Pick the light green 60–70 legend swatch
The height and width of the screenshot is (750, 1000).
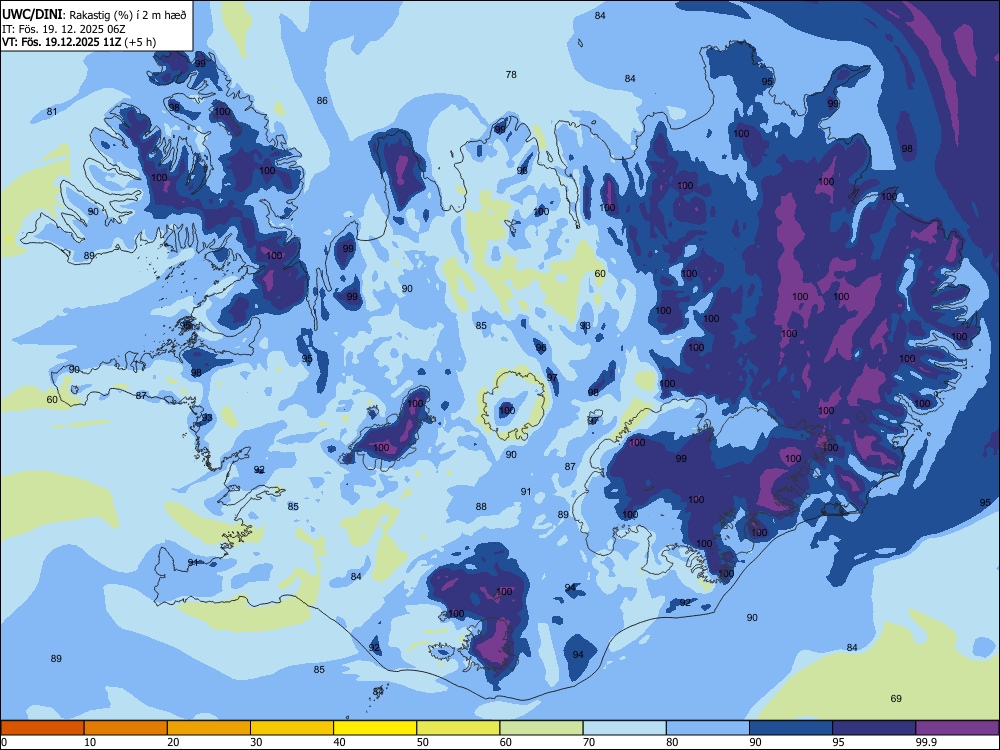[x=541, y=728]
